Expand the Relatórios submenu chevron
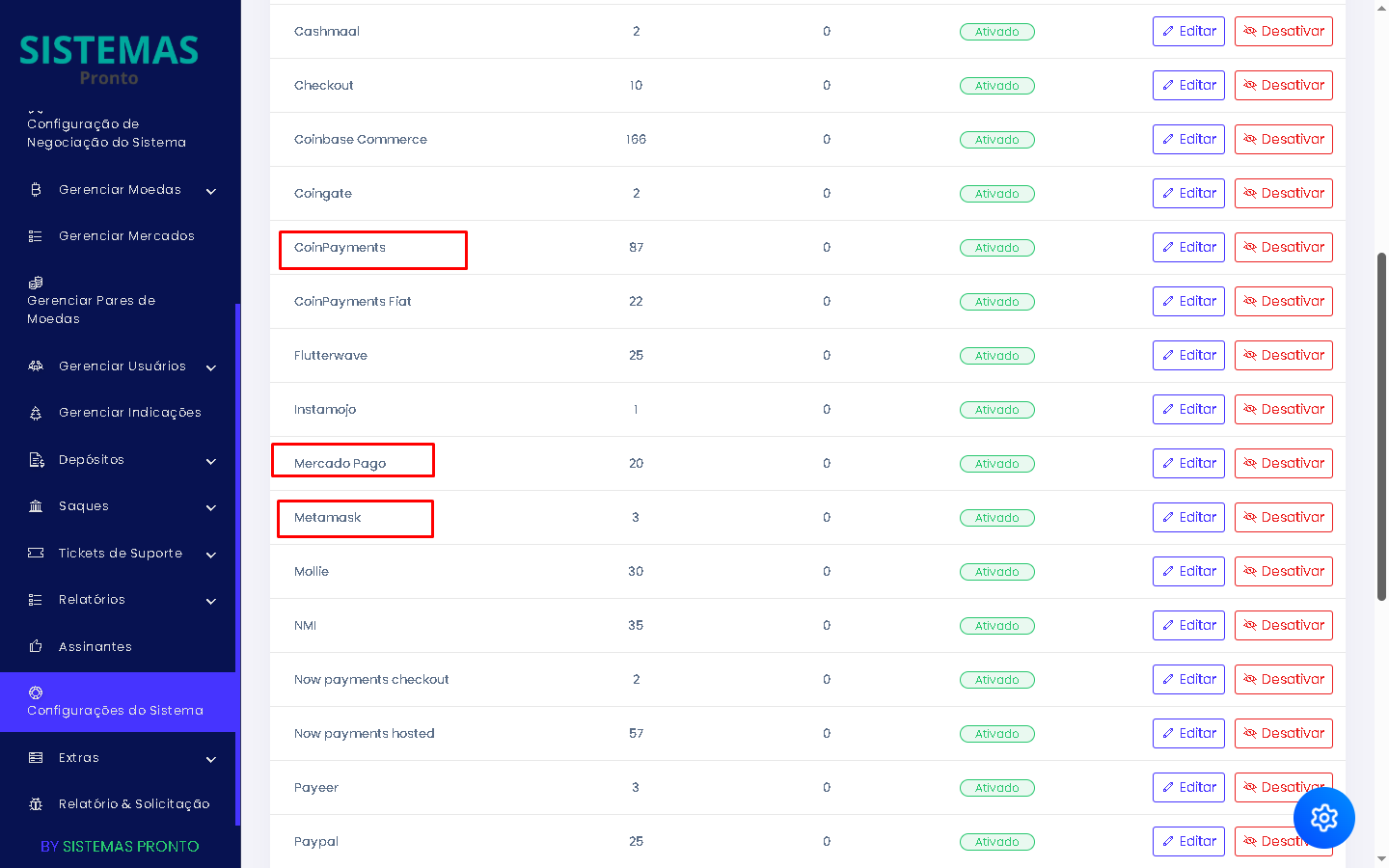Image resolution: width=1389 pixels, height=868 pixels. [211, 601]
